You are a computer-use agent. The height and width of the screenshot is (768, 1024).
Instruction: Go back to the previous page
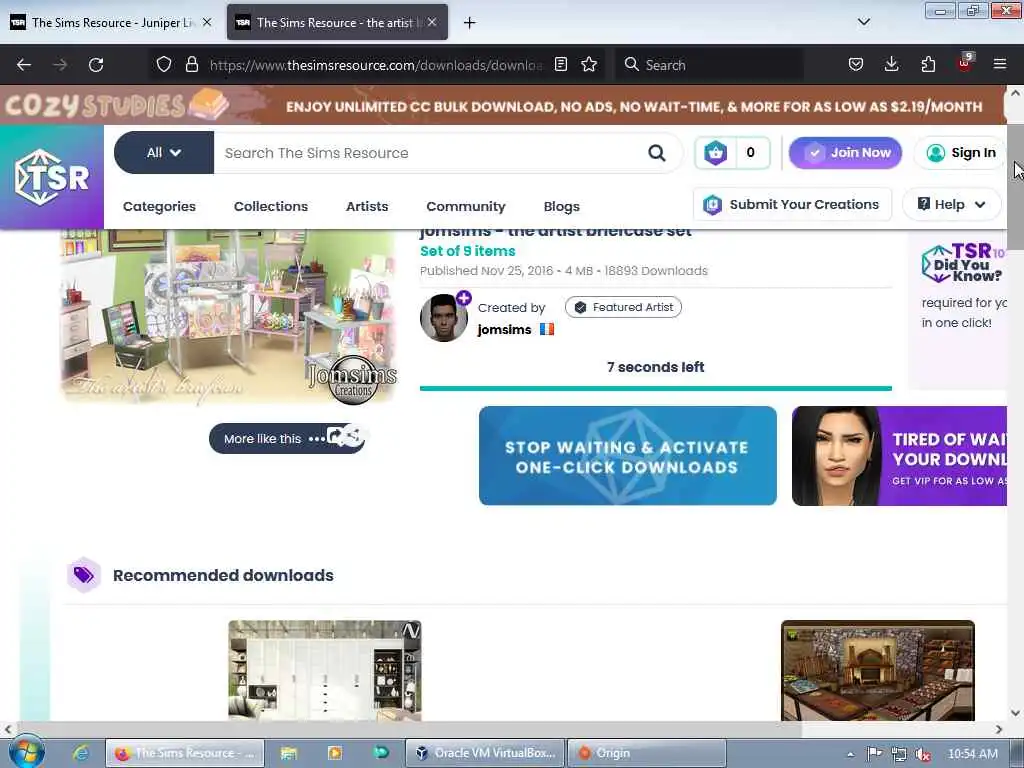click(x=24, y=65)
